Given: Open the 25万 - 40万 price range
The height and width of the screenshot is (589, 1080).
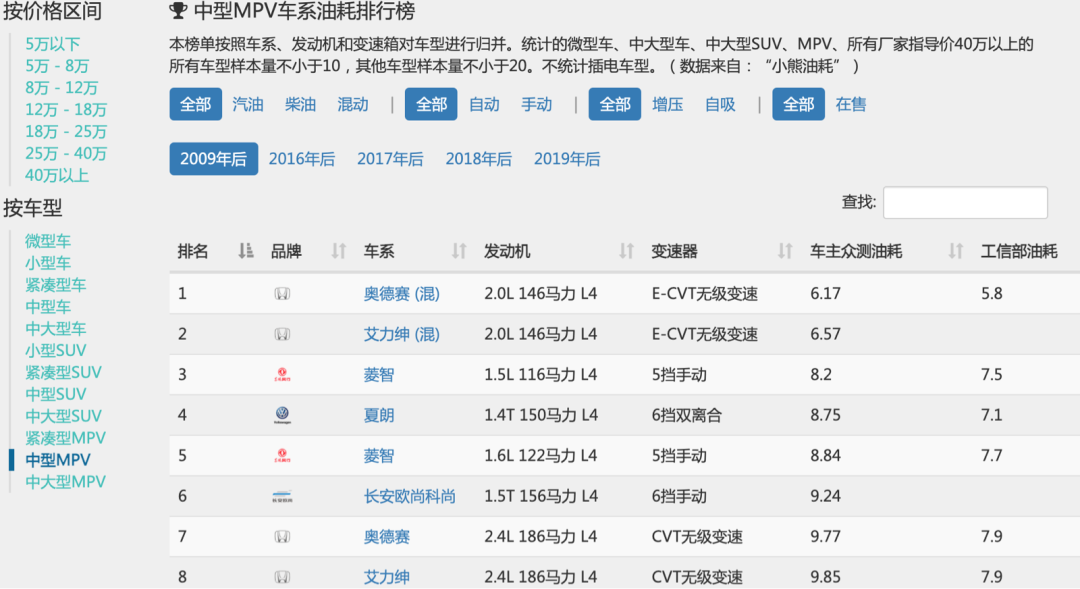Looking at the screenshot, I should [66, 154].
